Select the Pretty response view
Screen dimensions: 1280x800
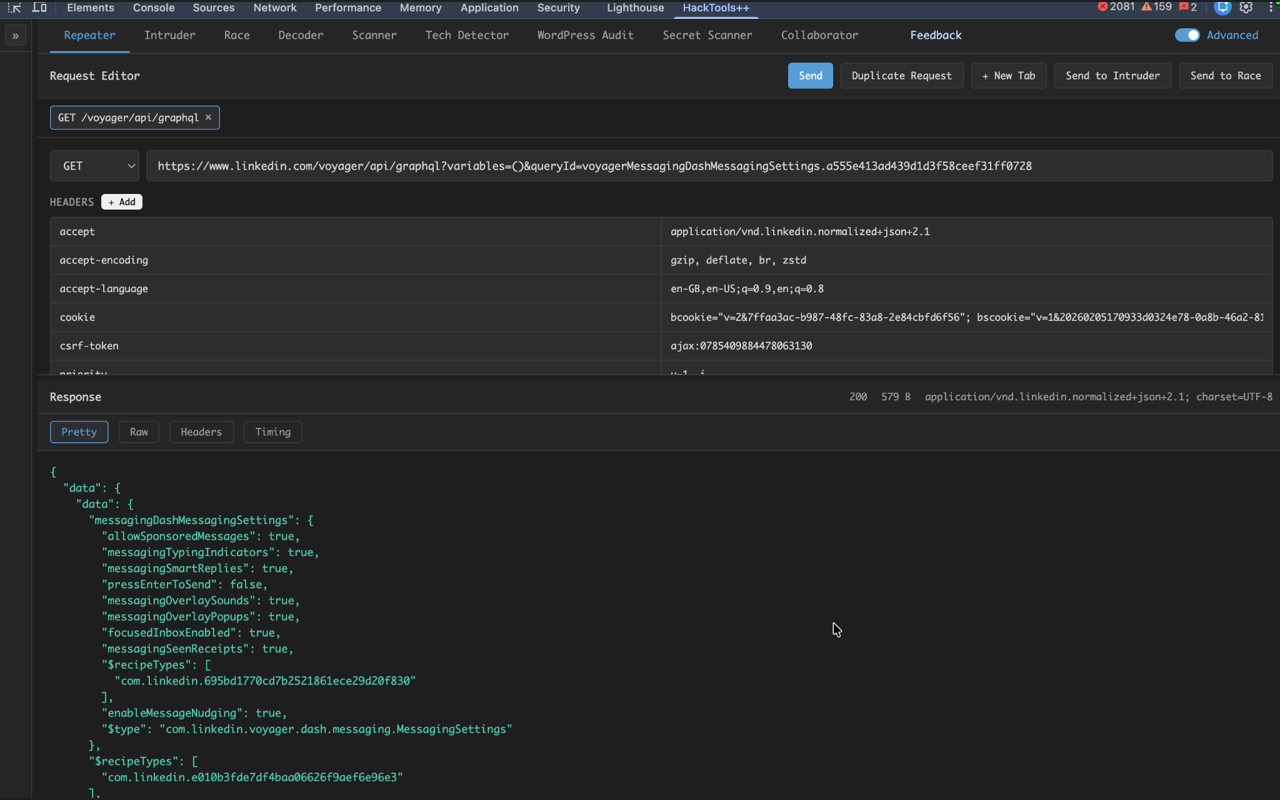(x=79, y=432)
